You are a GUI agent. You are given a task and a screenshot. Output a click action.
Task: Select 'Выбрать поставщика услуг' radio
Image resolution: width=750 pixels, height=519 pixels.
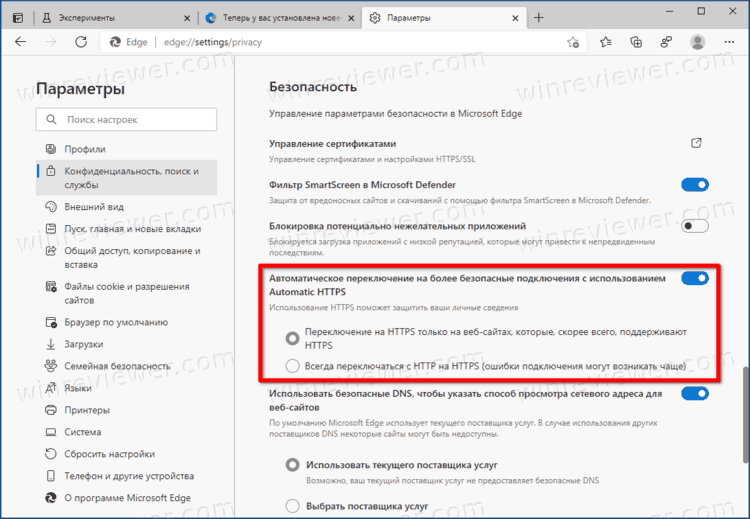coord(292,506)
